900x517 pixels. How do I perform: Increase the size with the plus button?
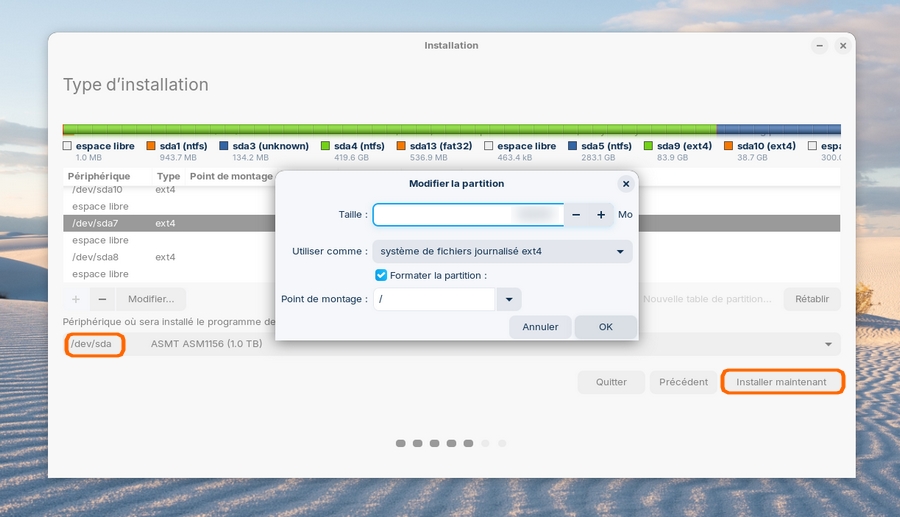pyautogui.click(x=601, y=215)
